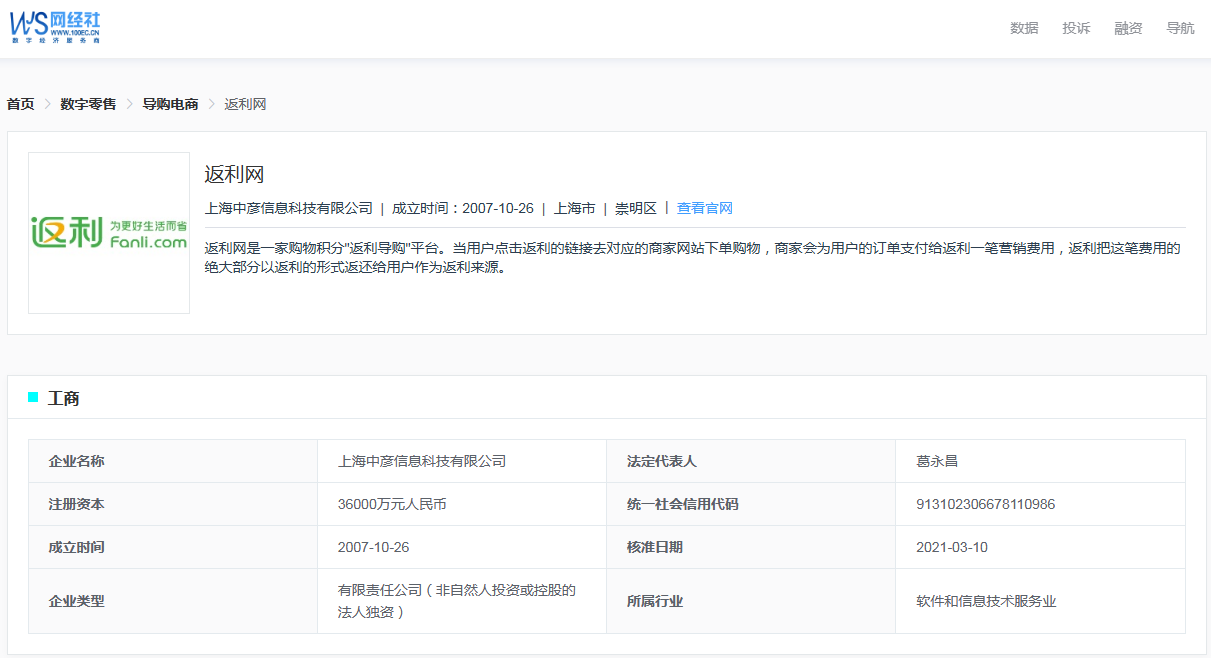The image size is (1211, 658).
Task: Click the 返利网 description paragraph
Action: click(693, 258)
